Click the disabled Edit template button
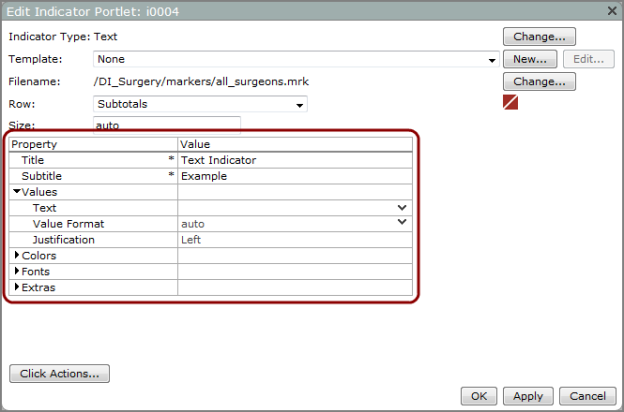Viewport: 624px width, 412px height. [x=589, y=59]
